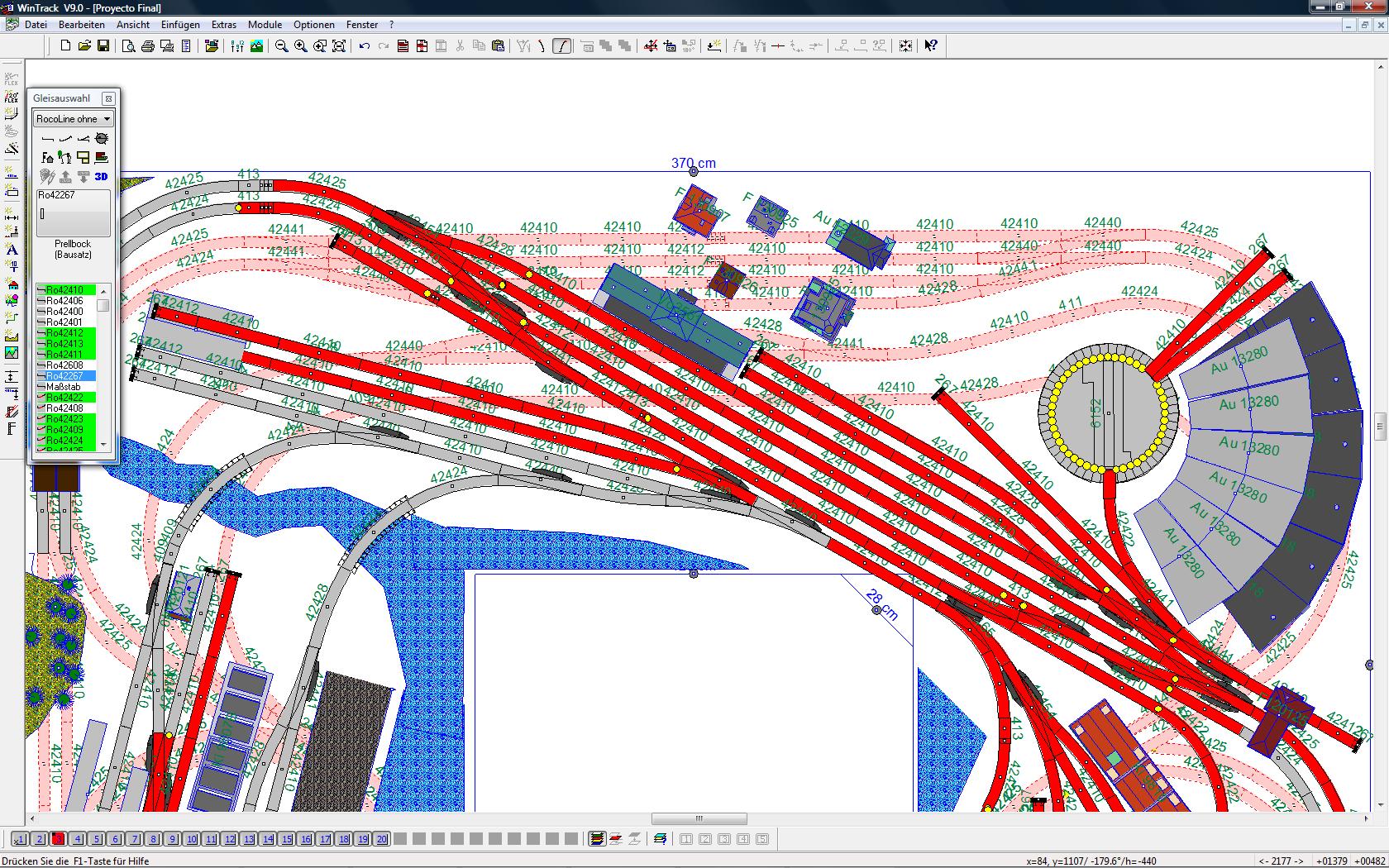Image resolution: width=1389 pixels, height=868 pixels.
Task: Click the horizontal scrollbar thumb below canvas
Action: 699,819
